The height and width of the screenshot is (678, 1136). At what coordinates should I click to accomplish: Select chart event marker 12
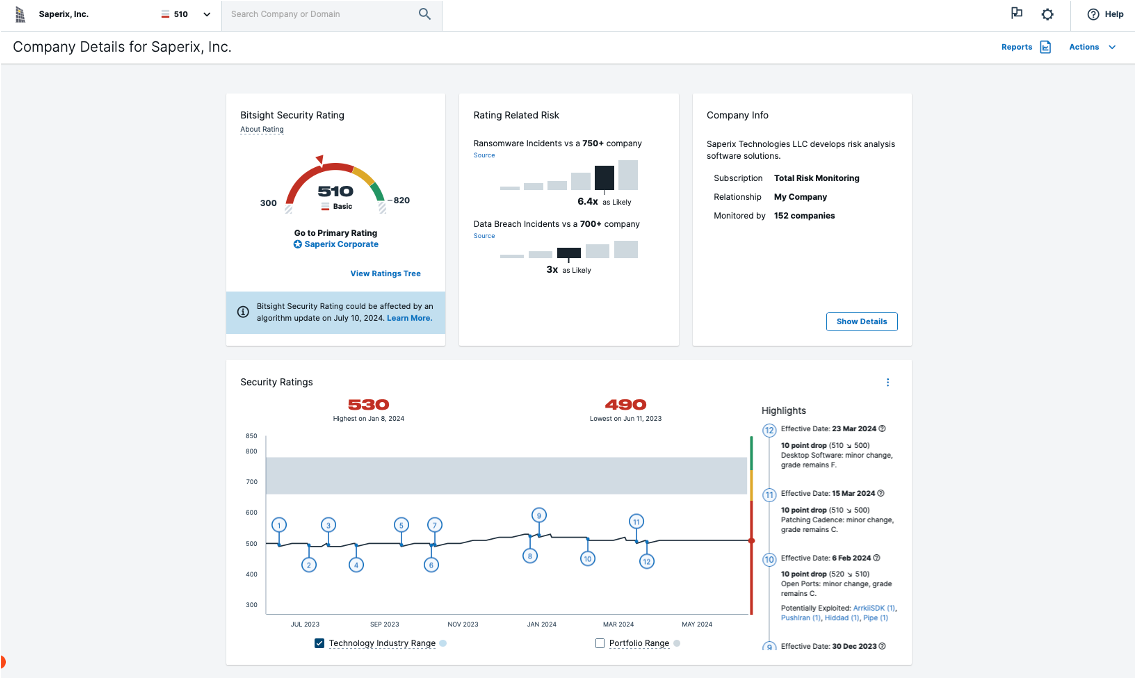coord(646,561)
